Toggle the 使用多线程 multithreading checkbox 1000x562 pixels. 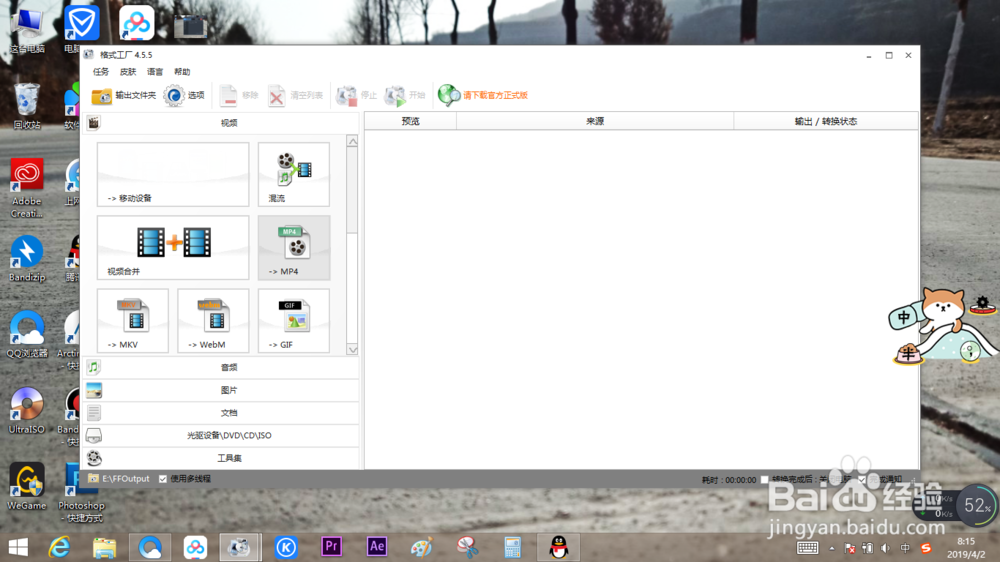point(163,478)
